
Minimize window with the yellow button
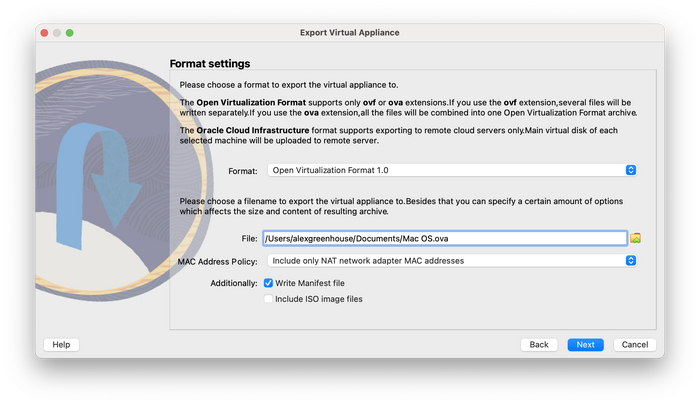click(x=57, y=33)
